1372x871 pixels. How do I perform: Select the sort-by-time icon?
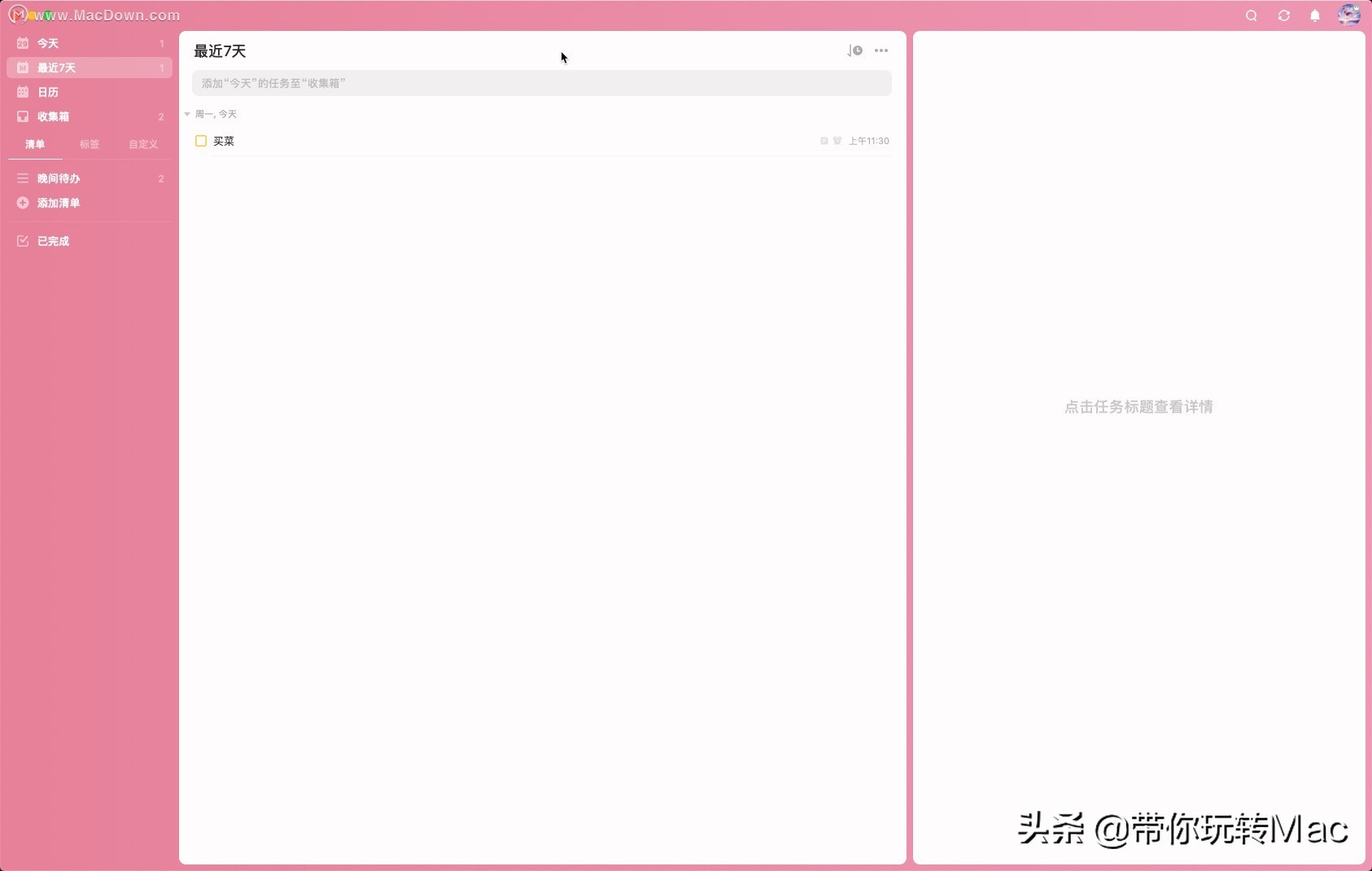tap(854, 50)
